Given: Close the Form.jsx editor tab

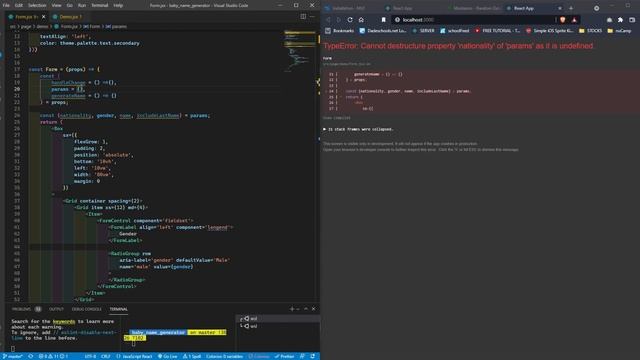Looking at the screenshot, I should point(44,17).
